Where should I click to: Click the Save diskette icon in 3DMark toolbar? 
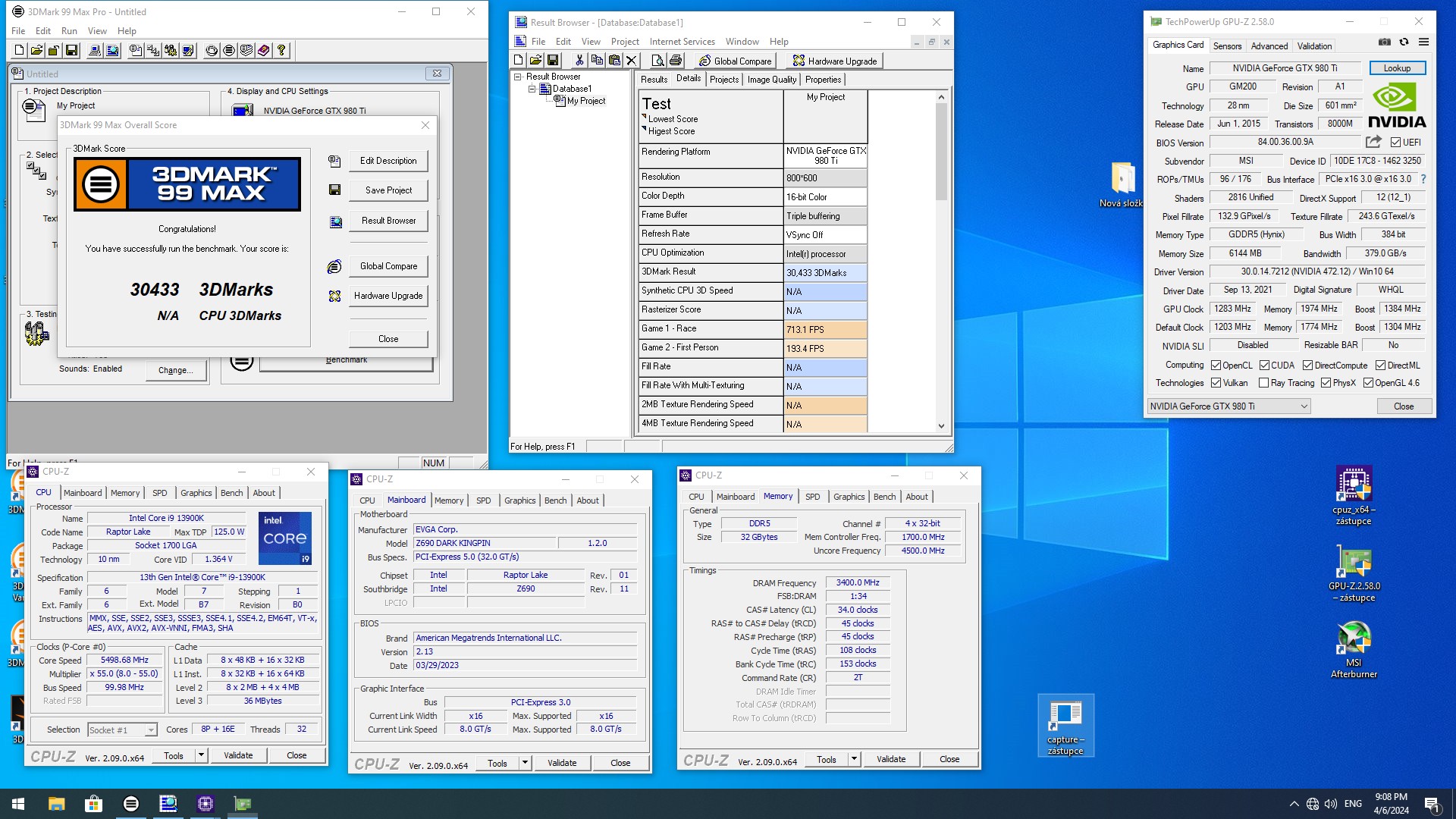71,51
